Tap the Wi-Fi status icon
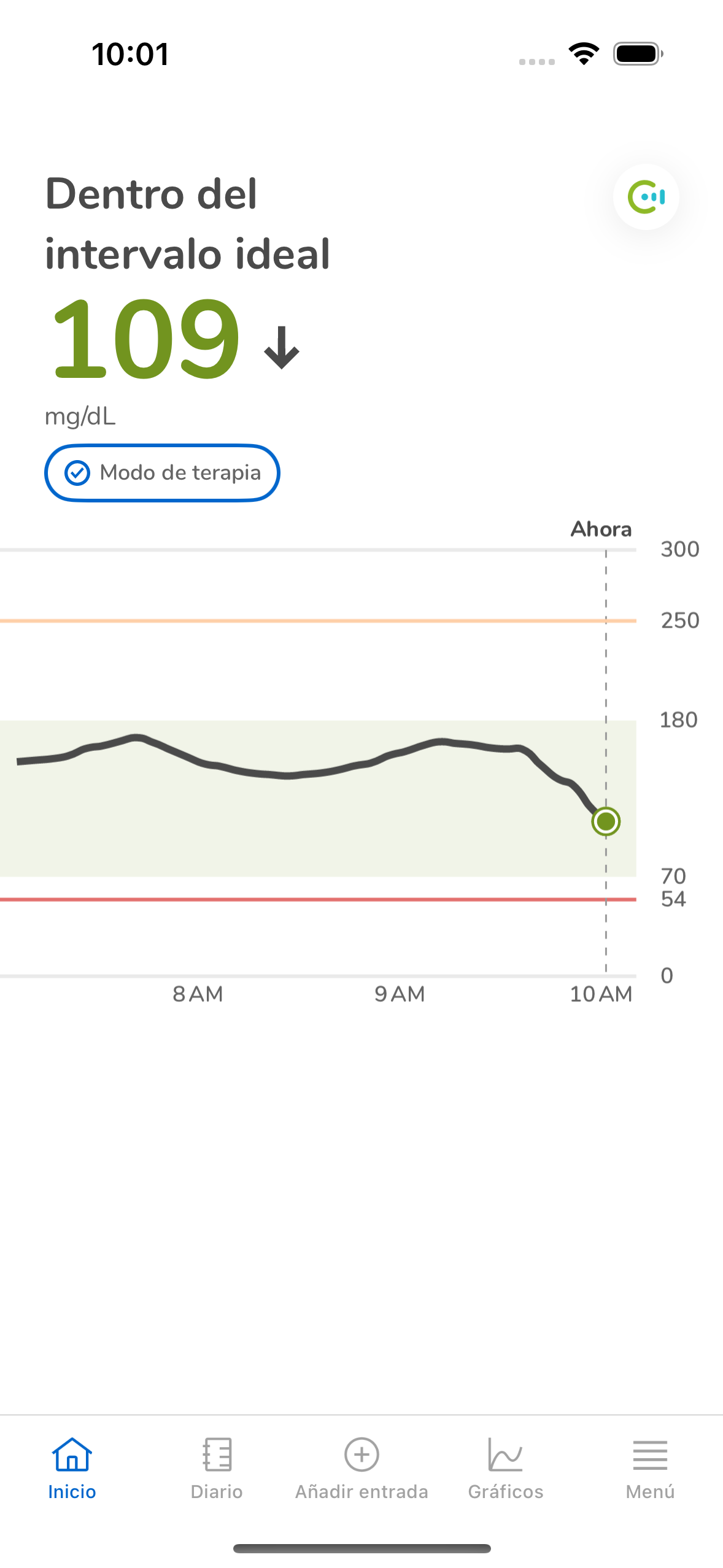 [x=584, y=54]
